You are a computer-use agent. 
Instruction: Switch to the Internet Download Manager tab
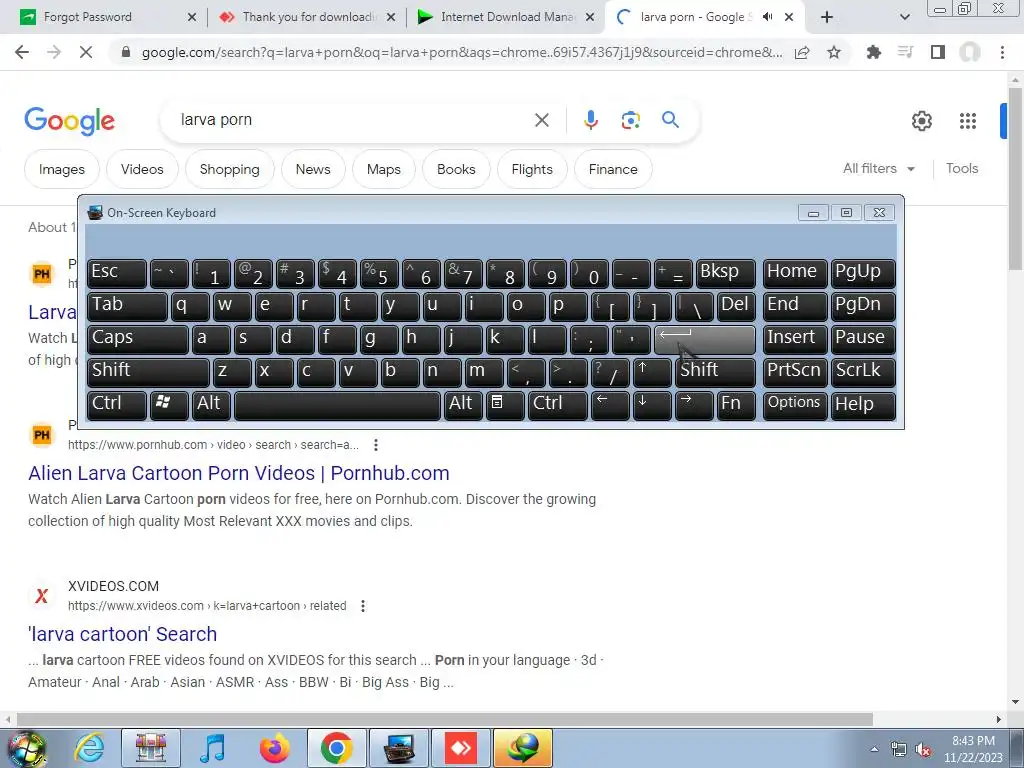coord(507,17)
